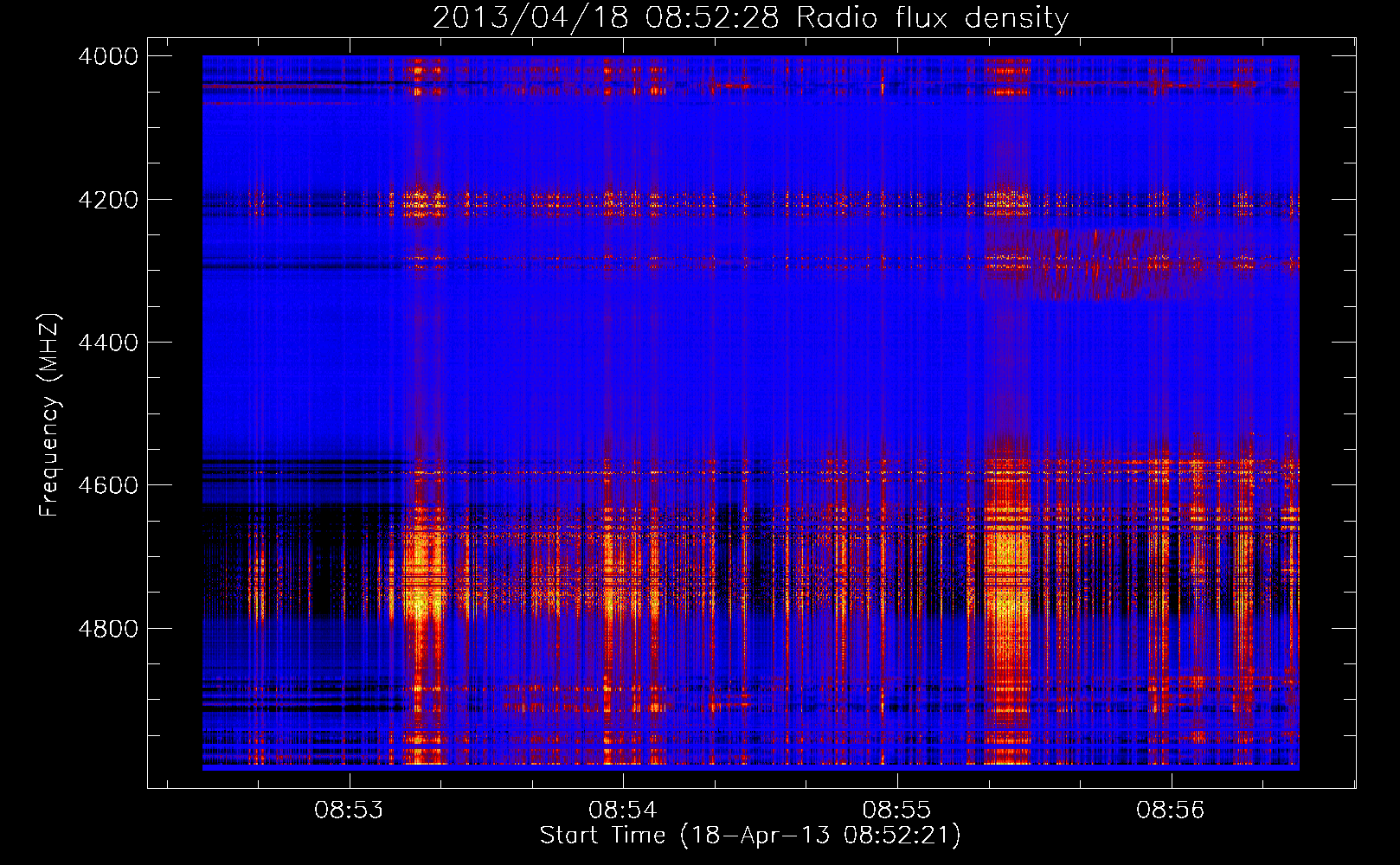Screen dimensions: 1400x865
Task: Click the 4600 frequency axis label
Action: click(108, 485)
